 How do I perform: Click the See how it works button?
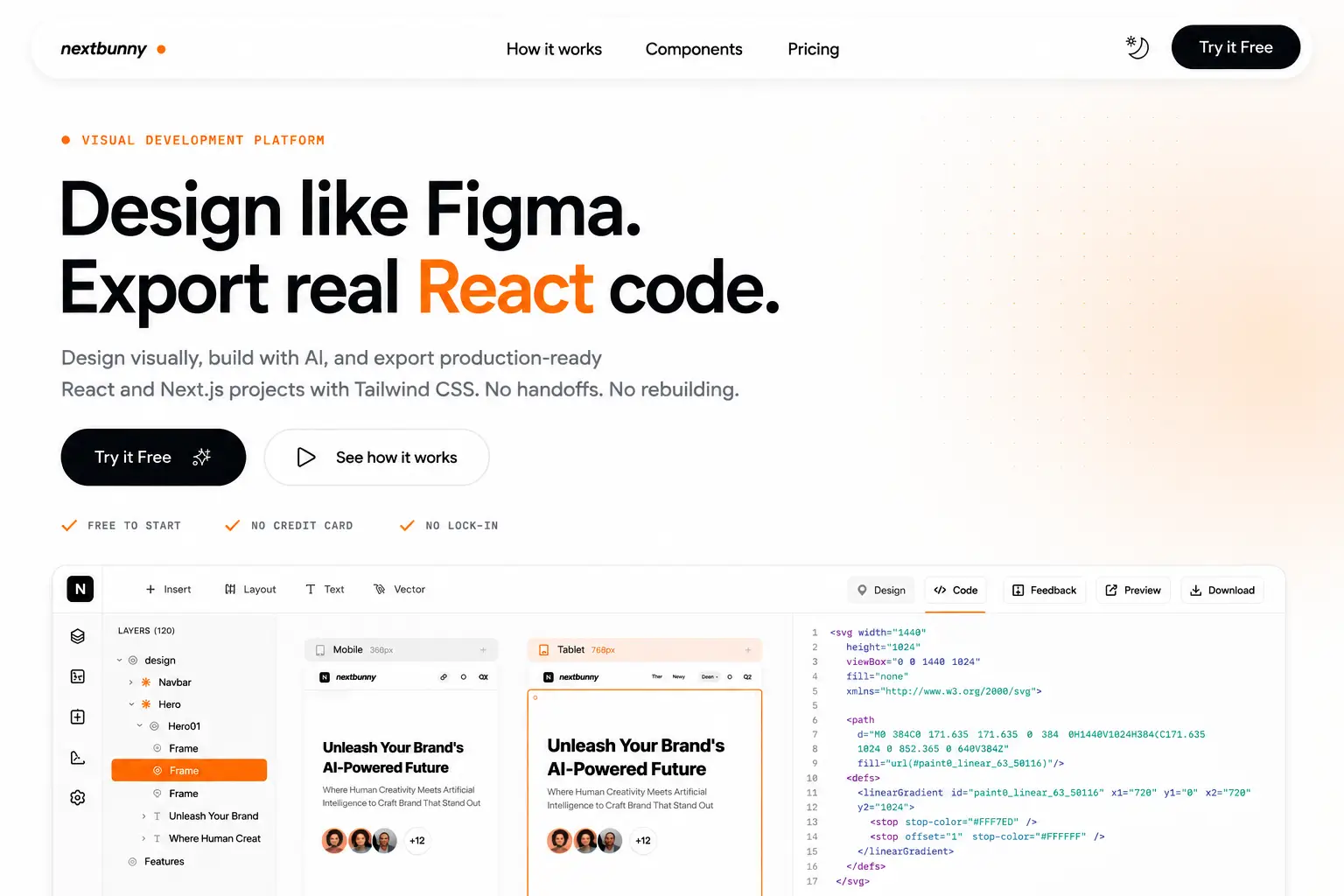coord(376,457)
